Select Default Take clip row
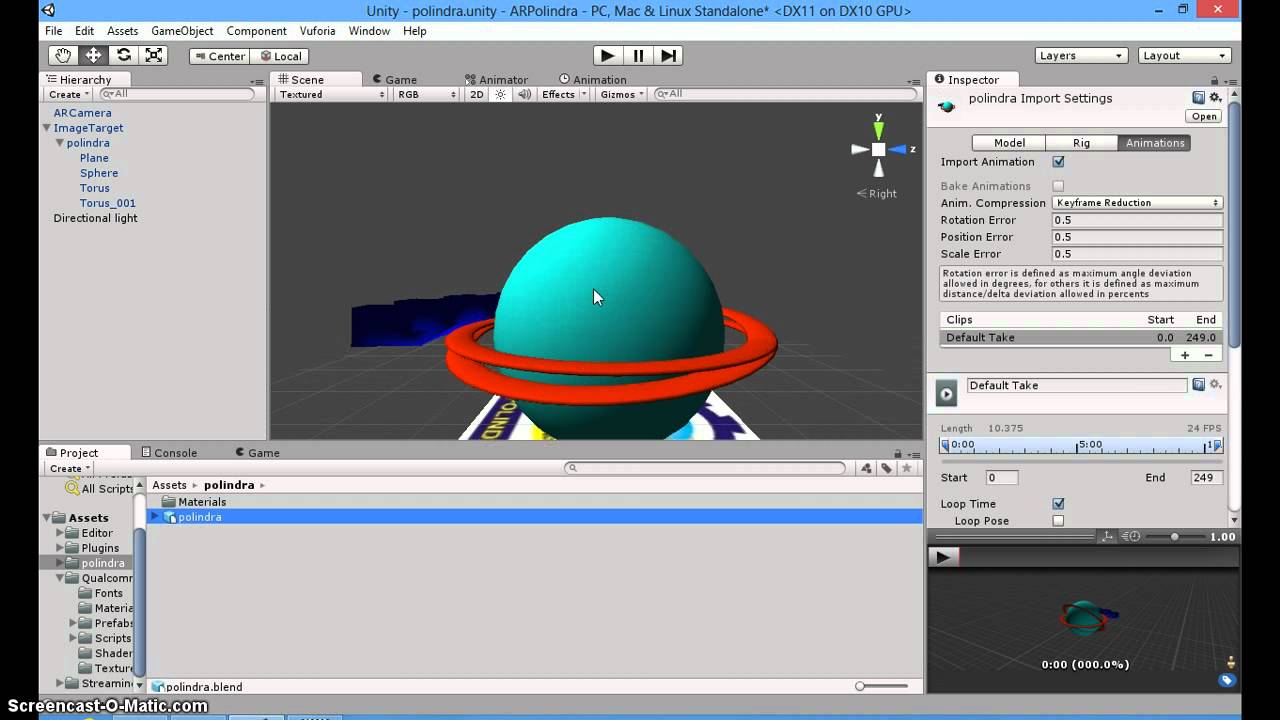Image resolution: width=1280 pixels, height=720 pixels. pos(1081,338)
